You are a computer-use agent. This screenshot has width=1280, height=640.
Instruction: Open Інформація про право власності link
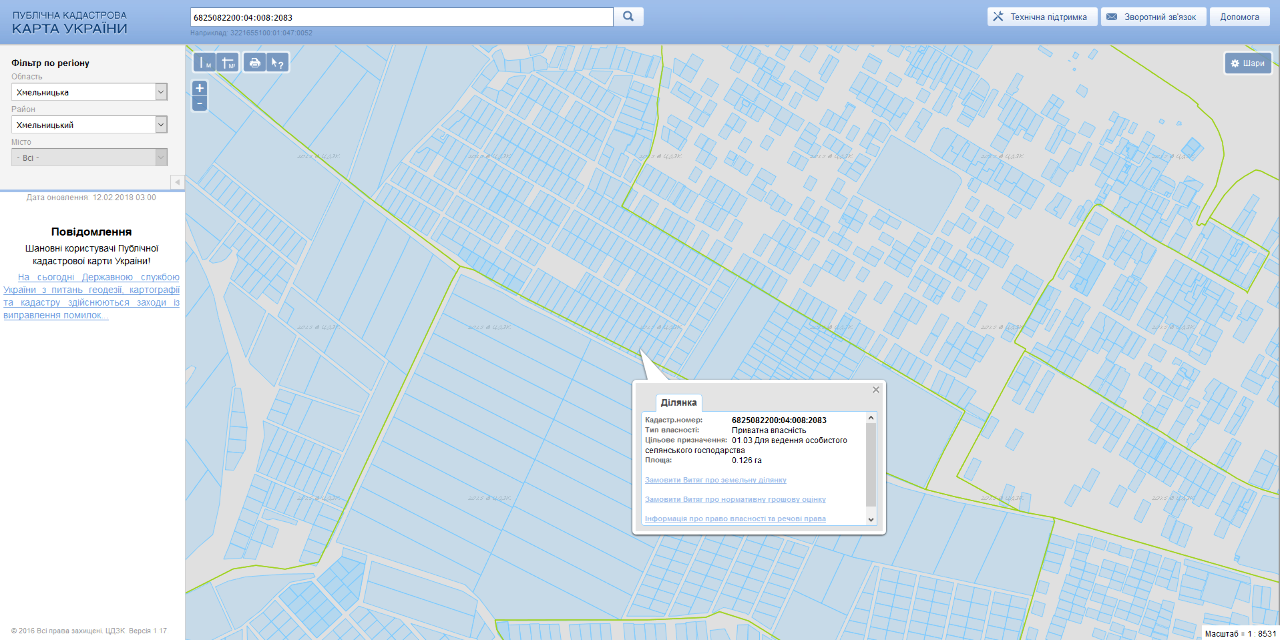(735, 519)
